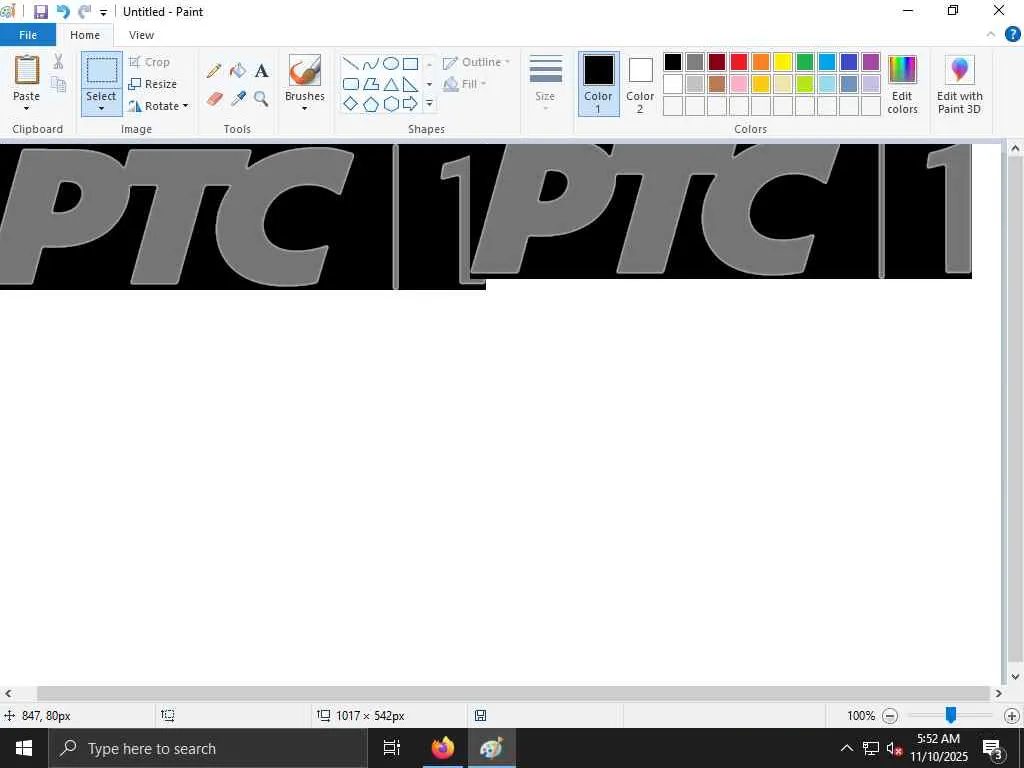The image size is (1024, 768).
Task: Open the File menu
Action: (x=28, y=35)
